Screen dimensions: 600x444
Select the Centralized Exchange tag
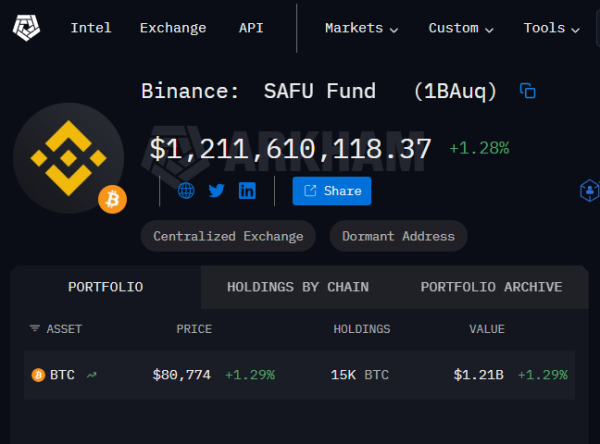[228, 236]
